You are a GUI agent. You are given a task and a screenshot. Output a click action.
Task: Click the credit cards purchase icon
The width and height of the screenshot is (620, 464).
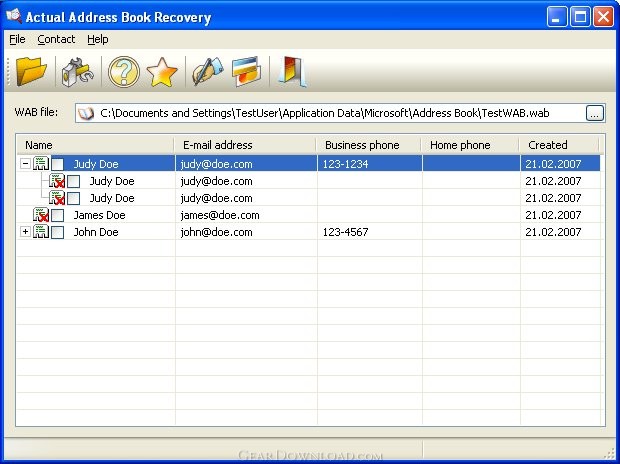point(246,72)
